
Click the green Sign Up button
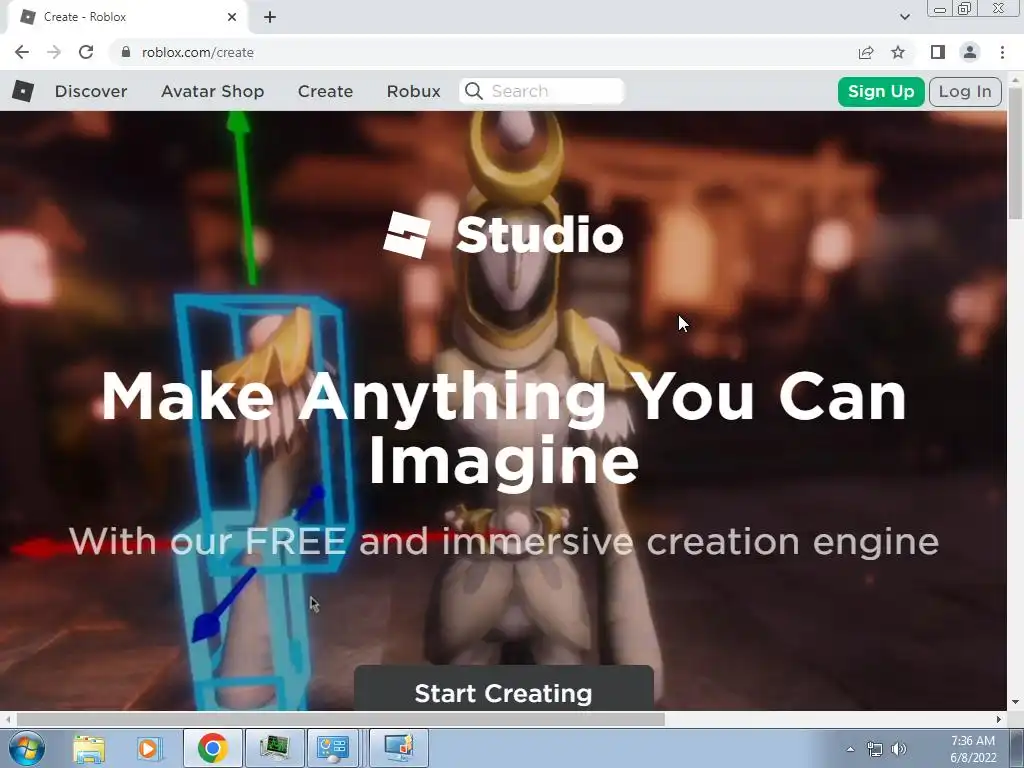pyautogui.click(x=881, y=91)
